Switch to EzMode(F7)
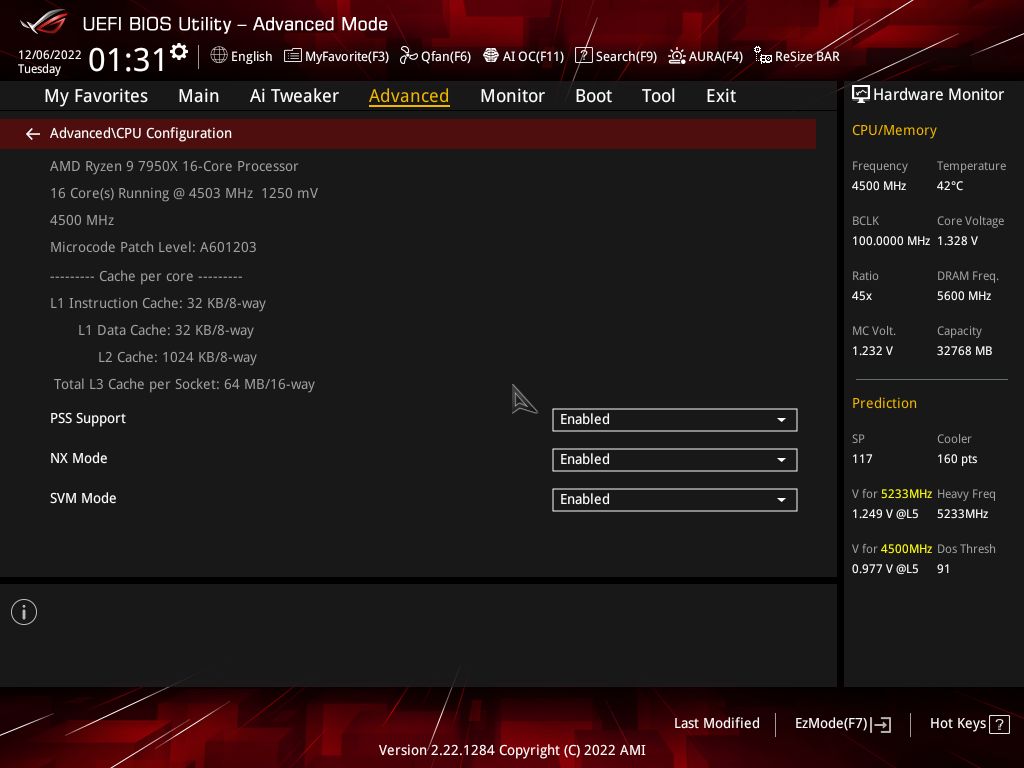 click(842, 724)
